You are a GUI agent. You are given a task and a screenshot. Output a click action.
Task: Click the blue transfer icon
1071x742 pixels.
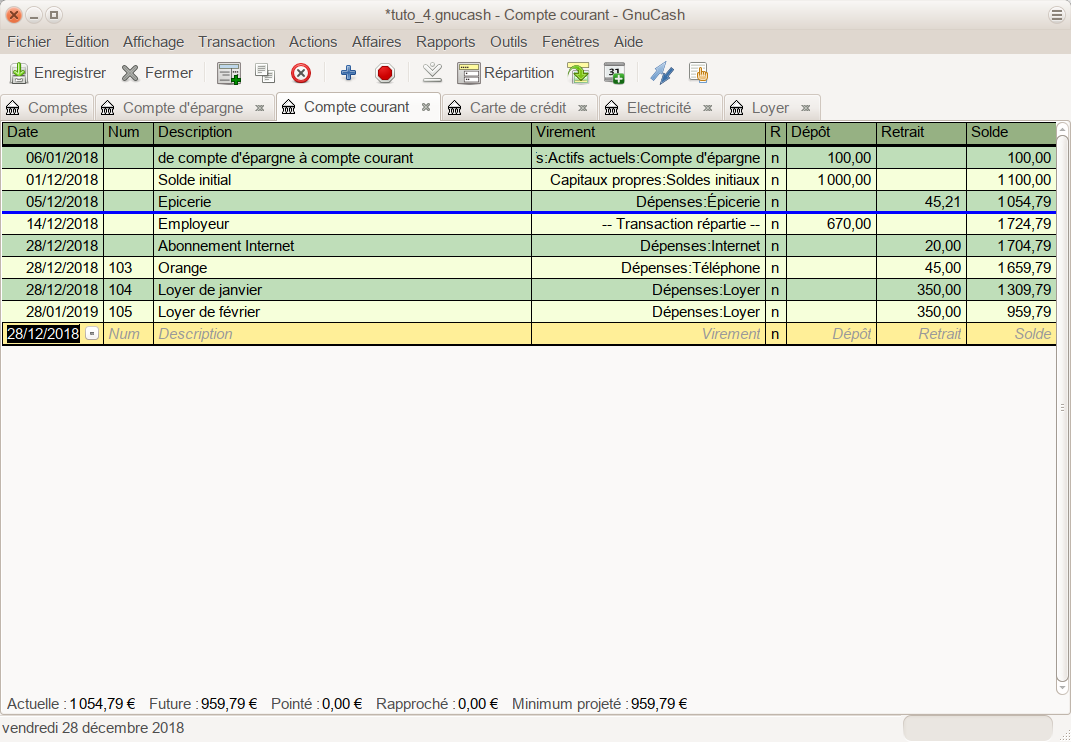662,73
